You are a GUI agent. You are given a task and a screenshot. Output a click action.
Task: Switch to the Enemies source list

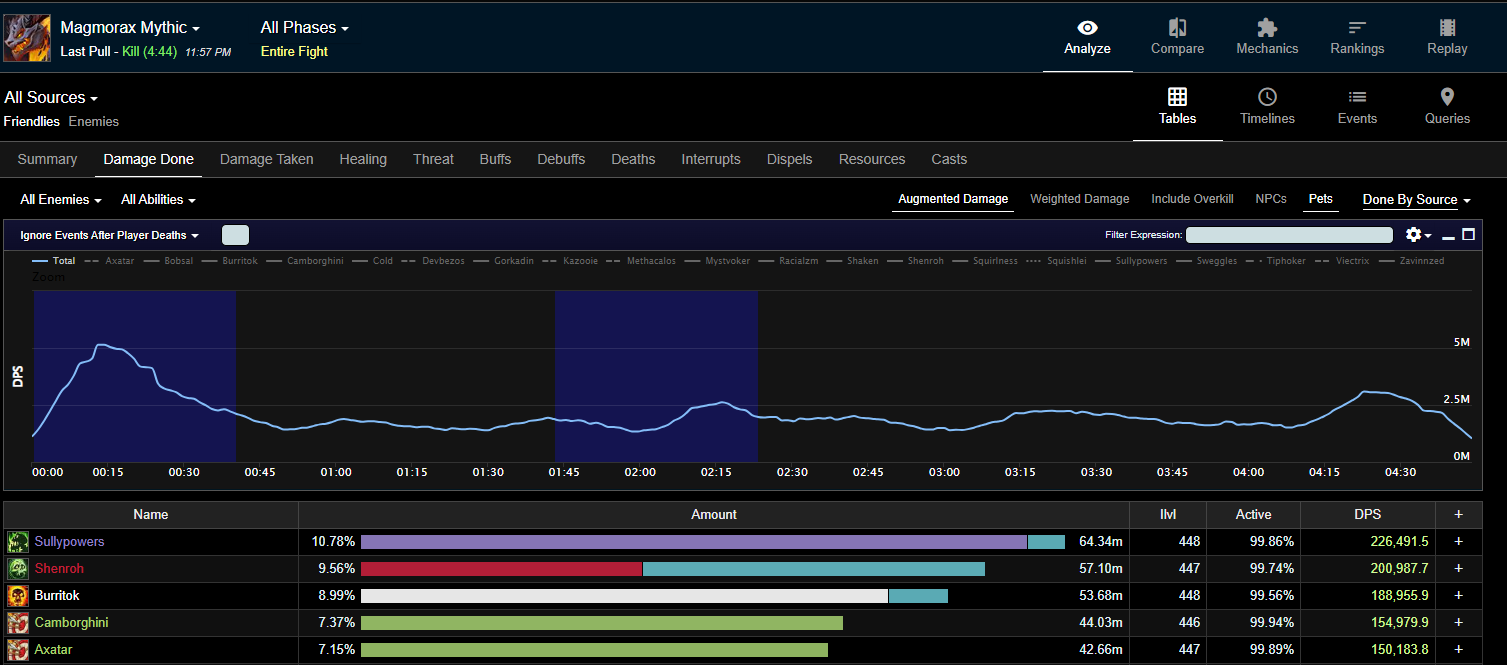(93, 120)
